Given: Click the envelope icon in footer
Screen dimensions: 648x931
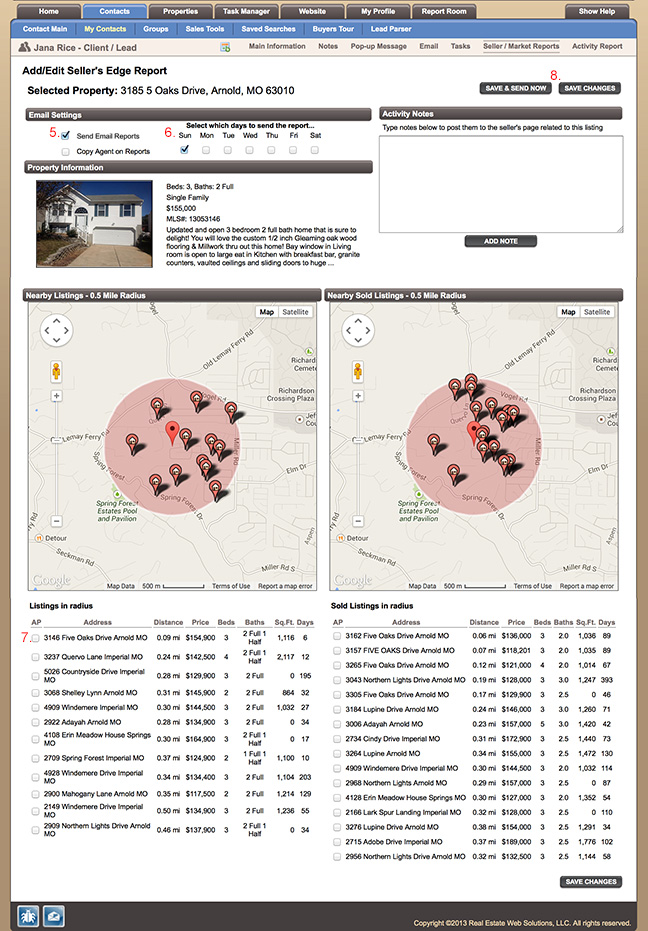Looking at the screenshot, I should (54, 916).
